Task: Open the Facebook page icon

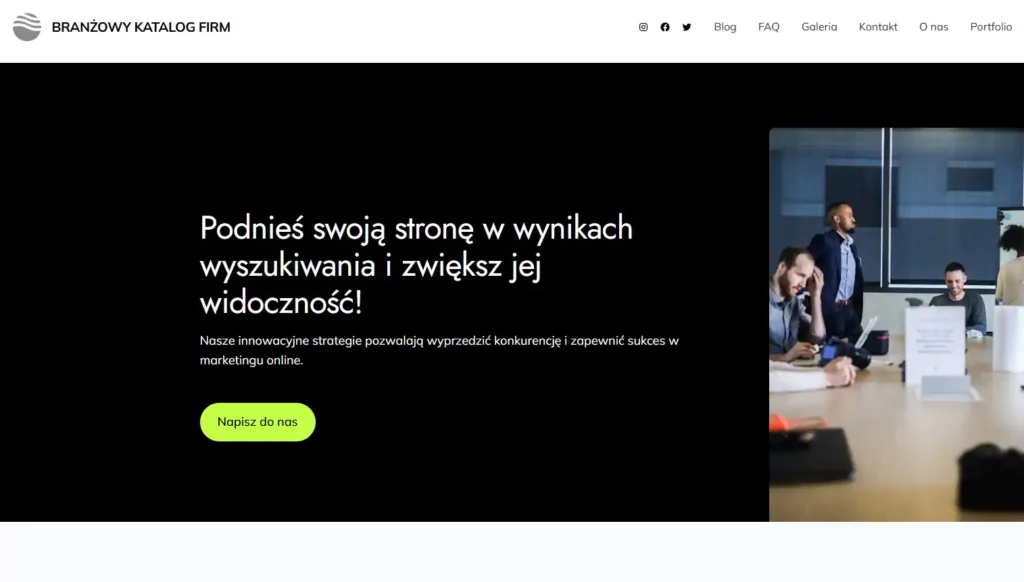Action: coord(665,27)
